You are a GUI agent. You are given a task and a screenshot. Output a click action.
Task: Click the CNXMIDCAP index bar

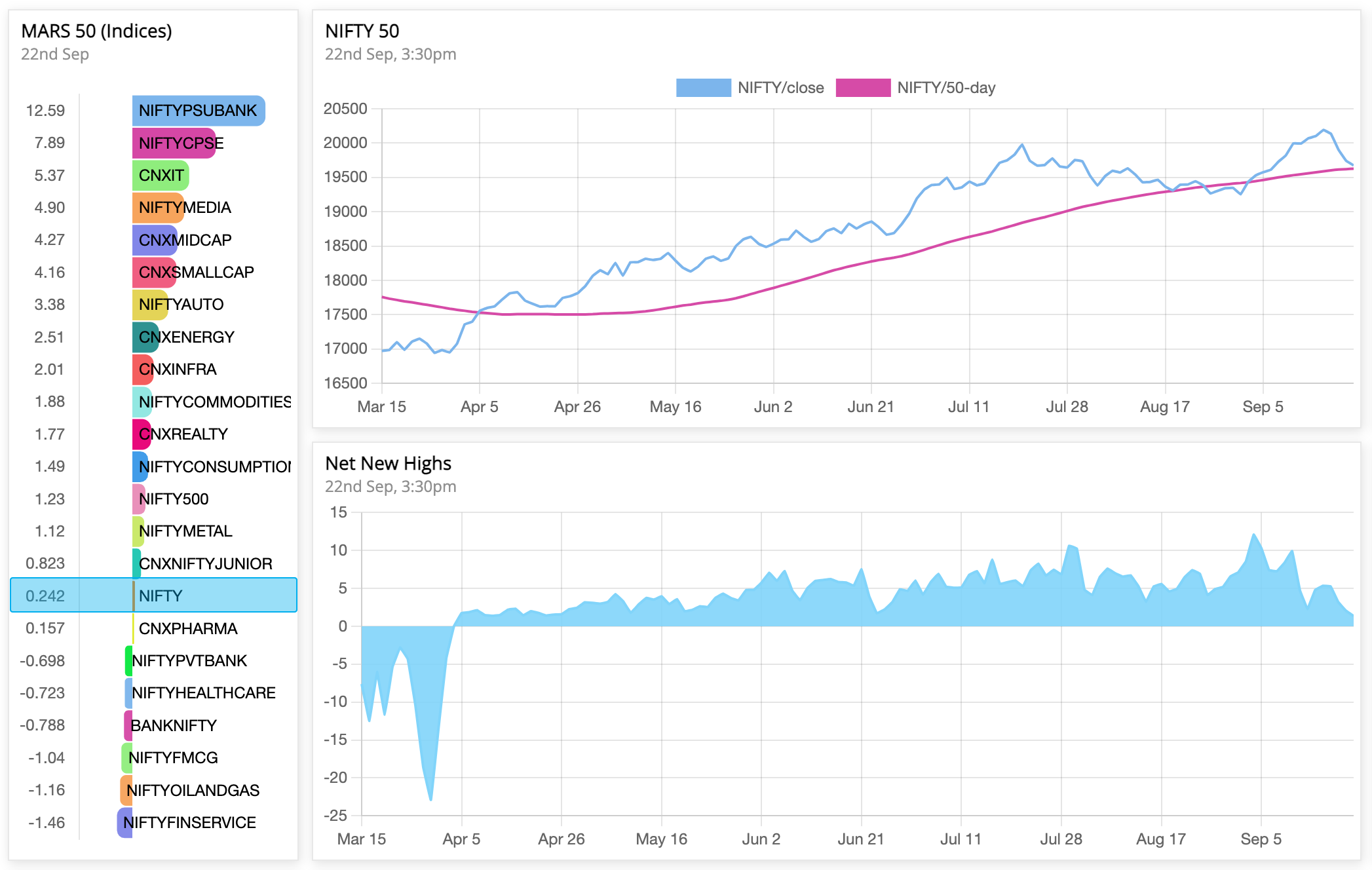click(155, 240)
